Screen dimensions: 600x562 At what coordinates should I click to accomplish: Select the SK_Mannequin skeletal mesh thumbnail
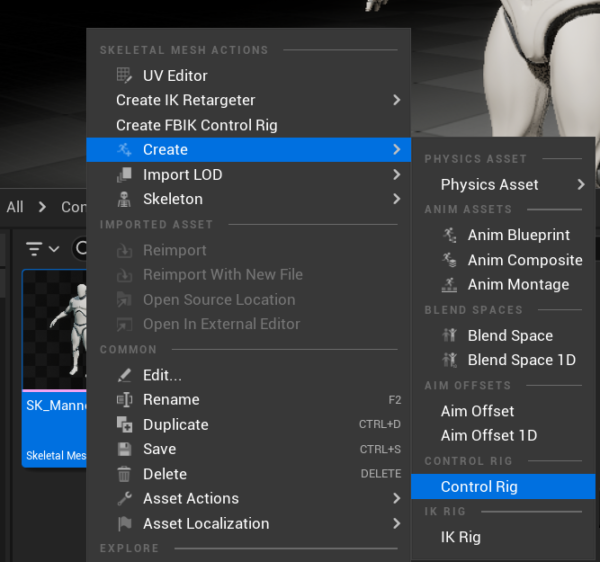[55, 330]
